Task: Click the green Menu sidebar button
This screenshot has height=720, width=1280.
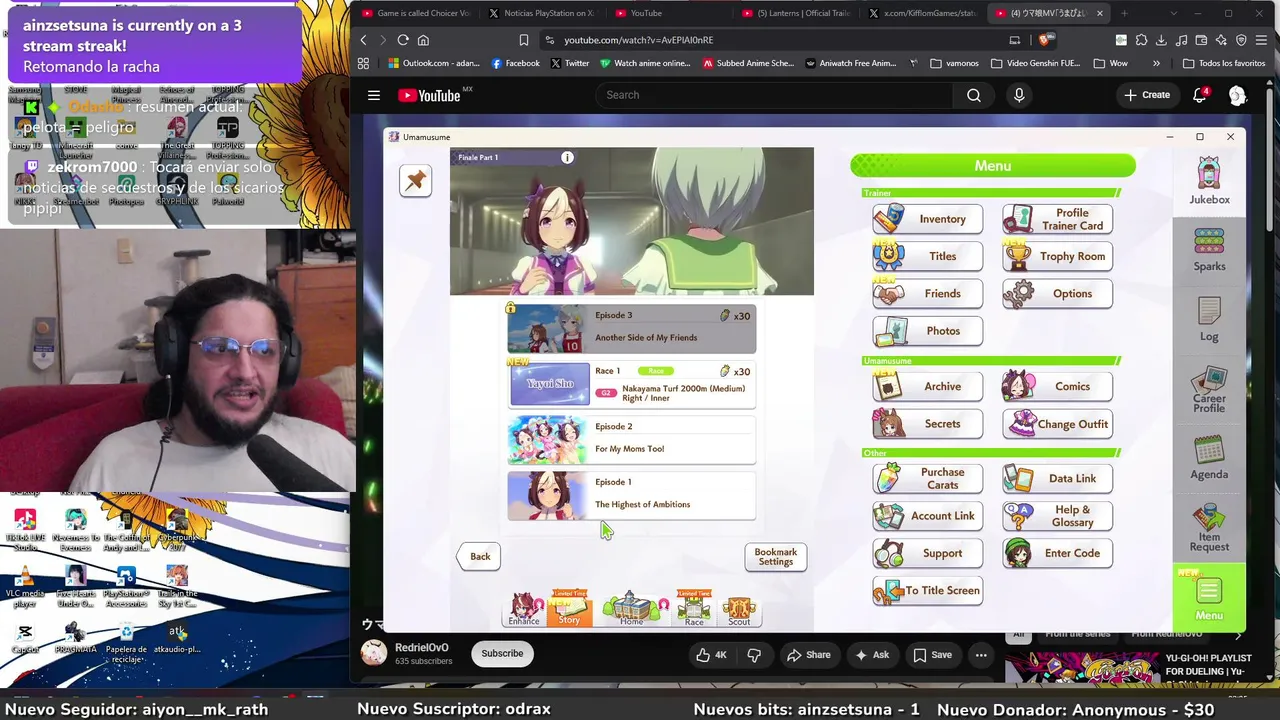Action: pyautogui.click(x=1209, y=596)
